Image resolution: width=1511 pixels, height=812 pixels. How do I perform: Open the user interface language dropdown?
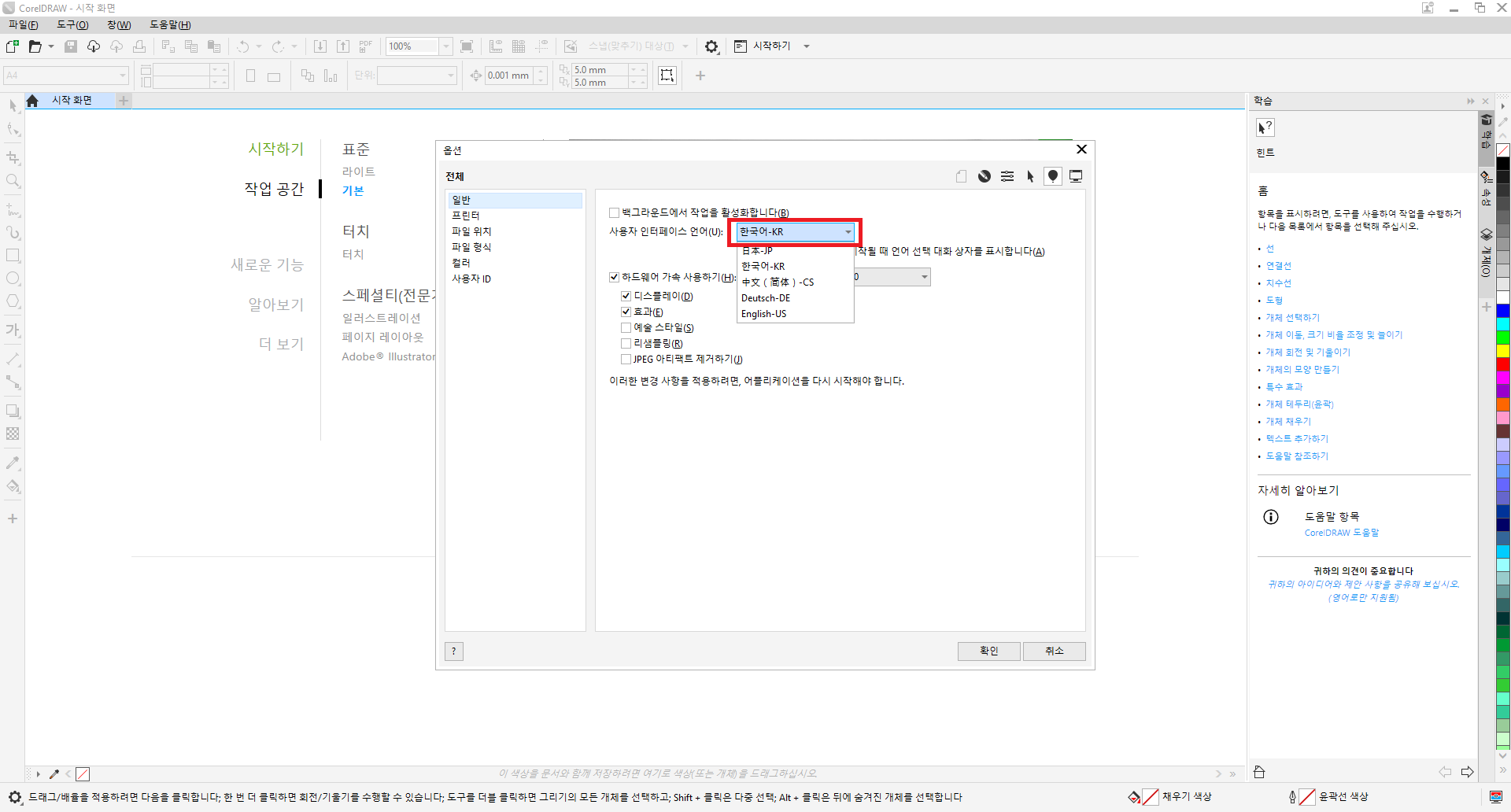[x=796, y=231]
